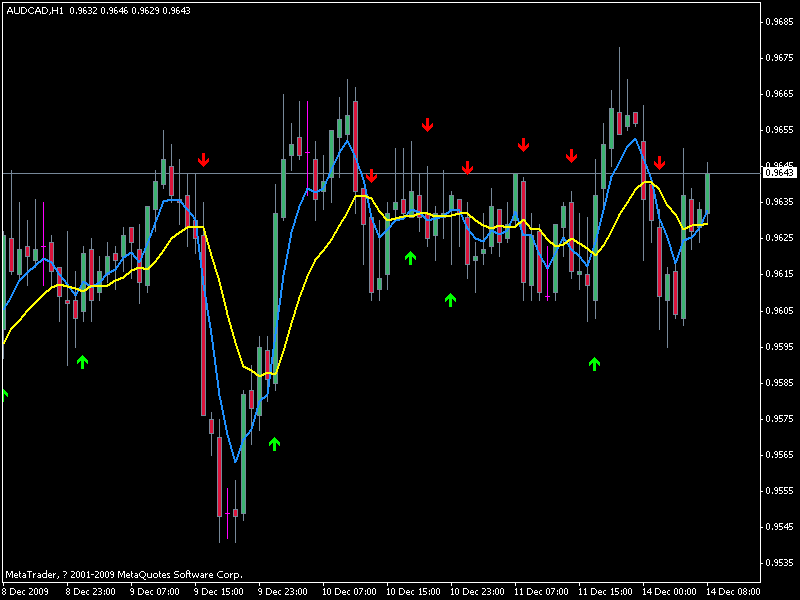Click the 0.9625 price axis label

click(x=780, y=238)
